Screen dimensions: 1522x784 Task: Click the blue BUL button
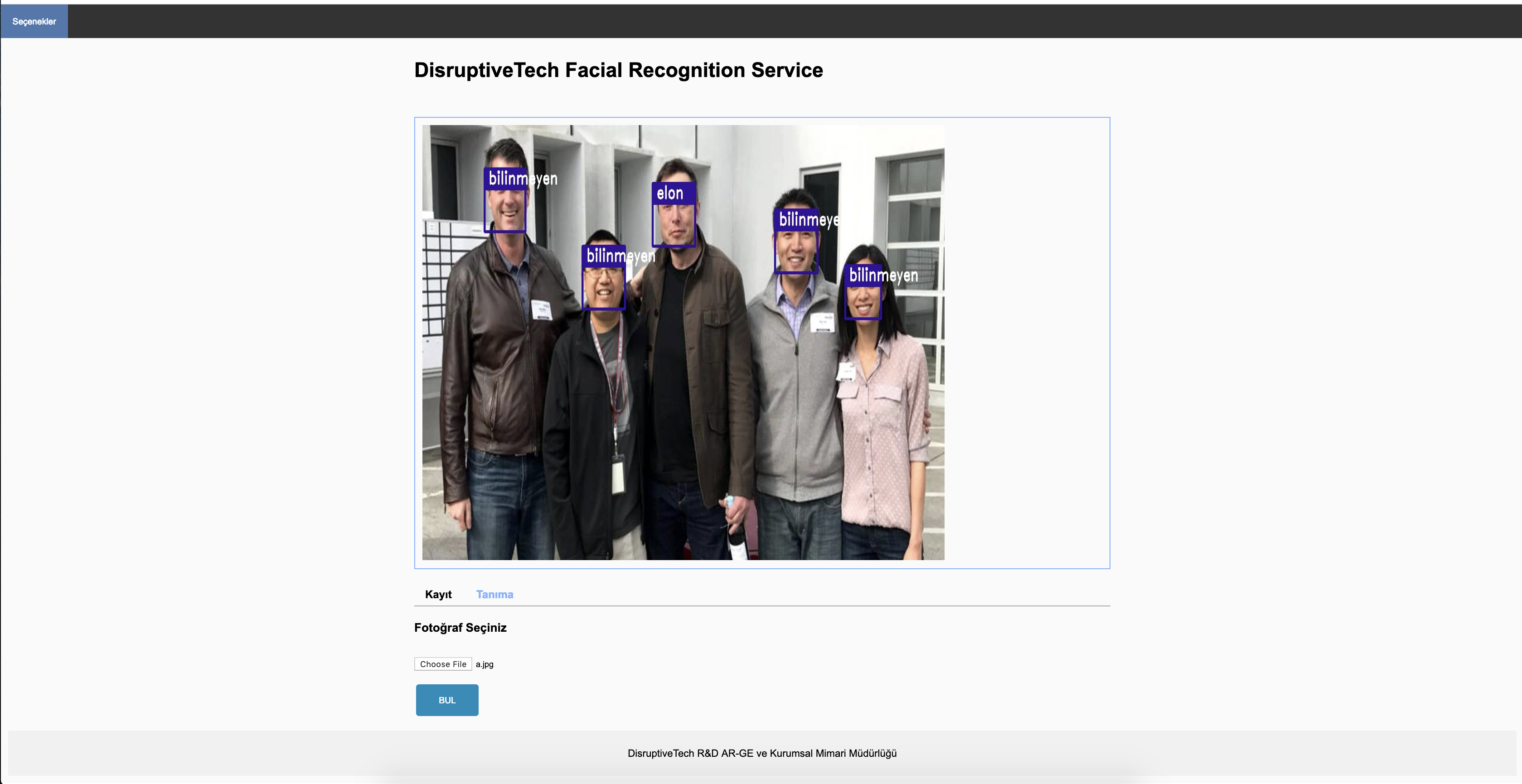point(447,700)
